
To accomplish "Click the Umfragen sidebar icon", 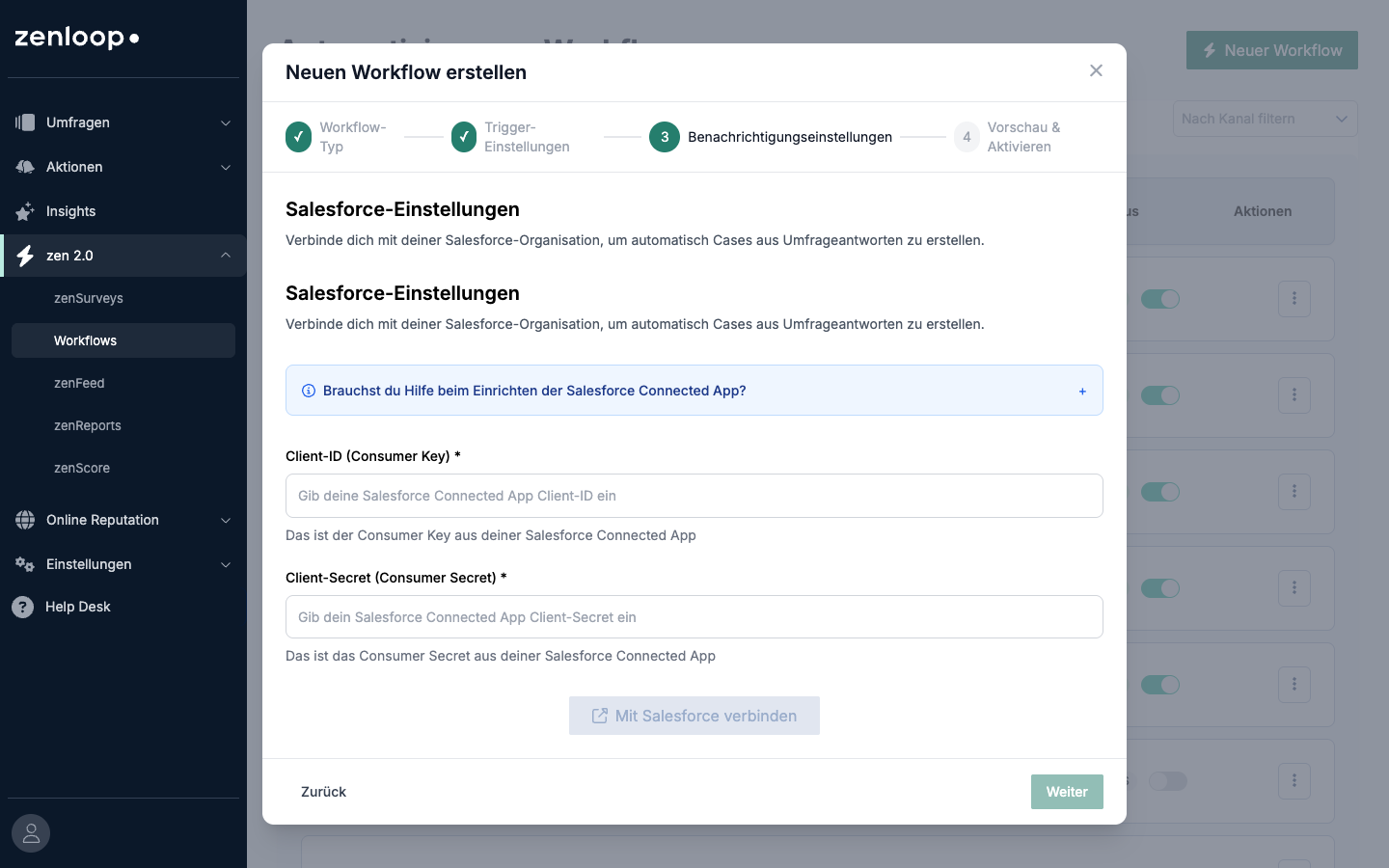I will point(25,122).
